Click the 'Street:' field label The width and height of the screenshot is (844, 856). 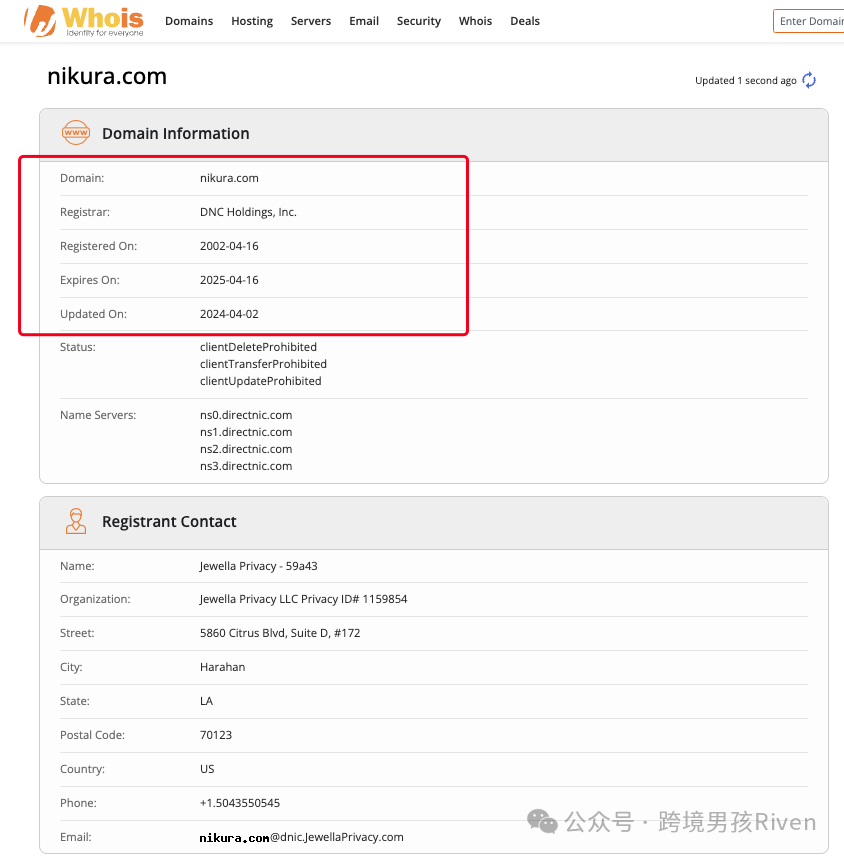click(77, 633)
